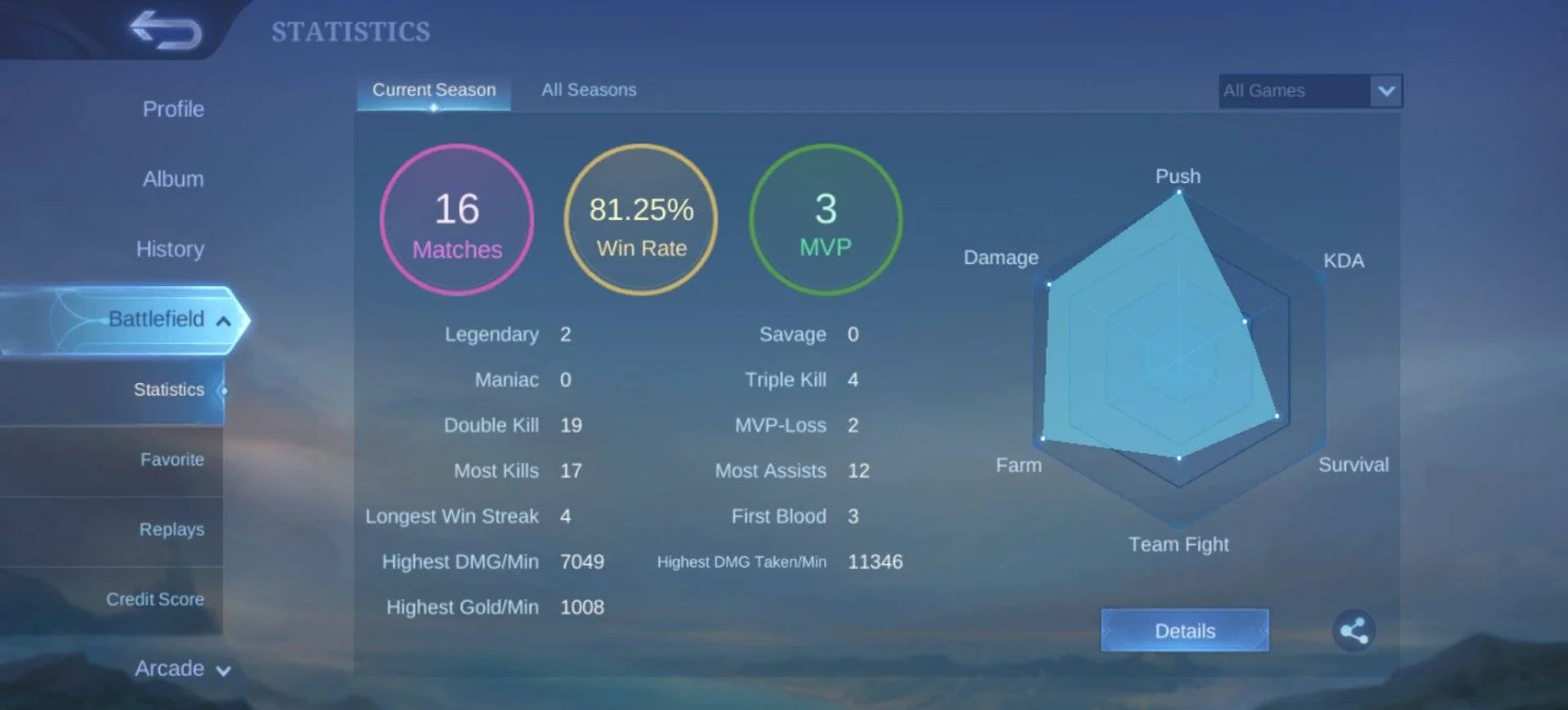
Task: Click the Farm label on radar chart
Action: (1018, 465)
